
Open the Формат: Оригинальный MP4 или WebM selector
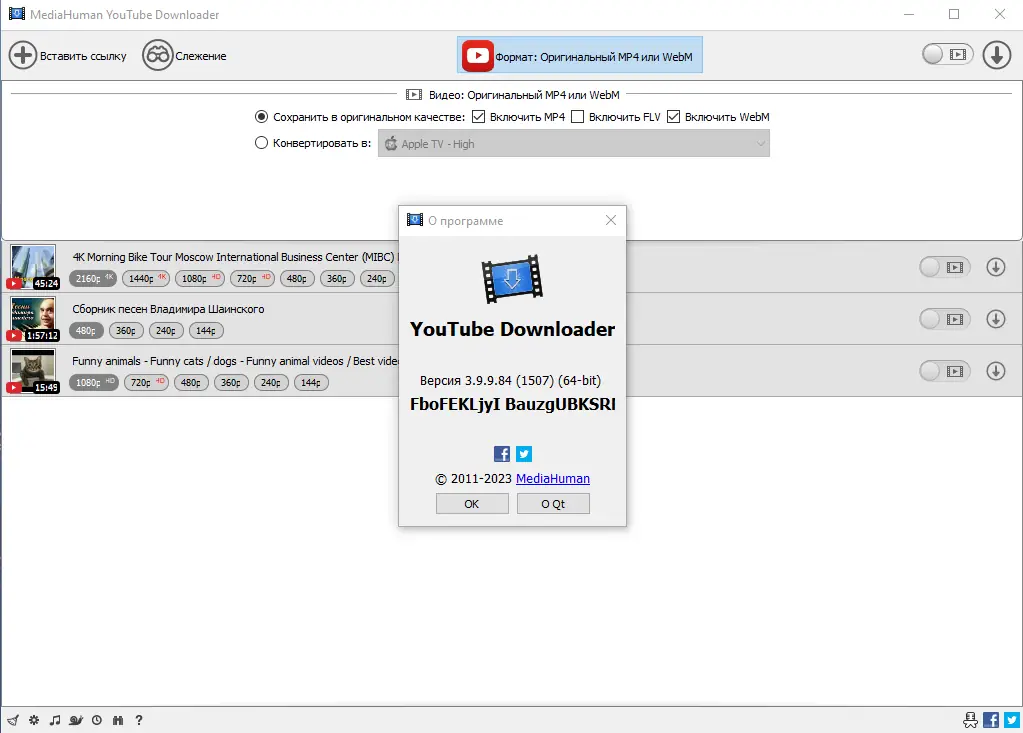coord(580,55)
